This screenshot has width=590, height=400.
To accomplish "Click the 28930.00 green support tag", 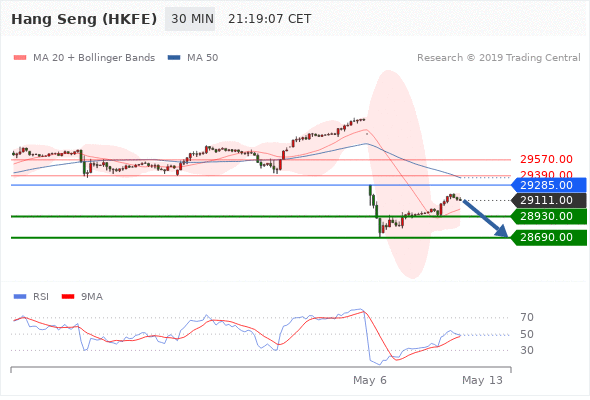I will [x=549, y=216].
